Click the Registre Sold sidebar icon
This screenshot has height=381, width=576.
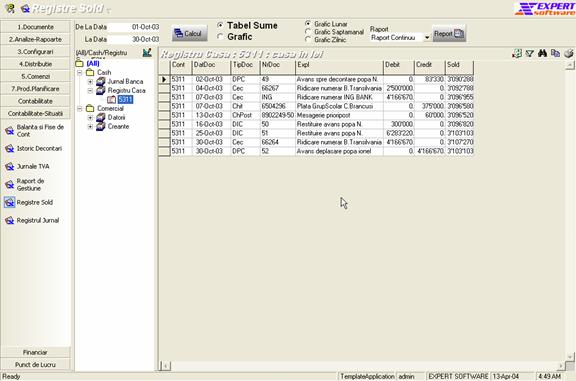click(x=10, y=202)
